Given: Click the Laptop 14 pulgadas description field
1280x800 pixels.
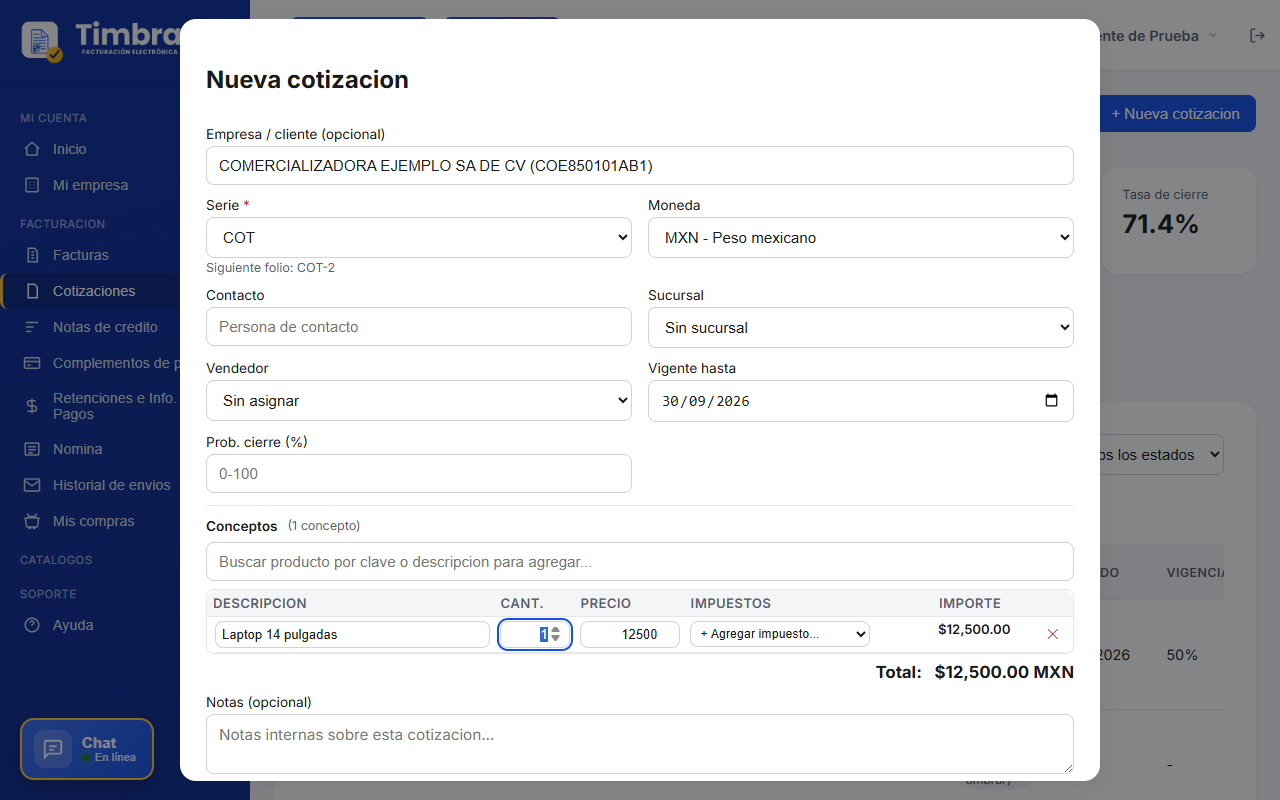Looking at the screenshot, I should (352, 634).
